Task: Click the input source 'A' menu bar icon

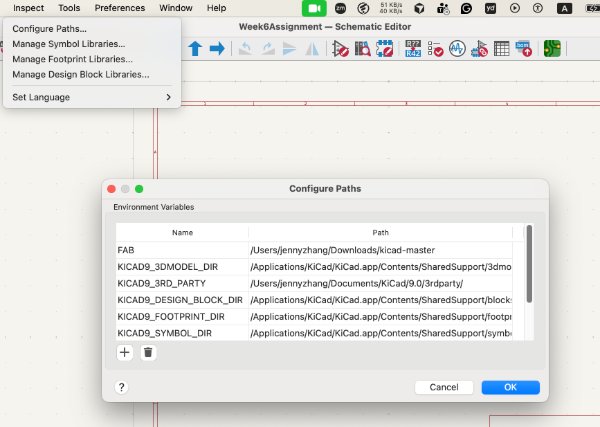Action: (x=564, y=8)
